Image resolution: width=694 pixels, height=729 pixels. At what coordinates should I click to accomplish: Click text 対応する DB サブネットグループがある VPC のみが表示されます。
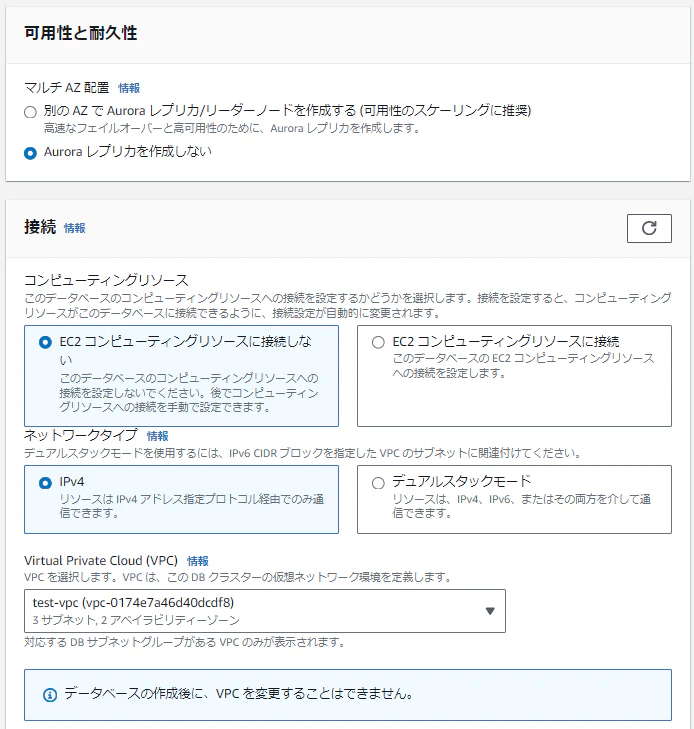tap(185, 642)
